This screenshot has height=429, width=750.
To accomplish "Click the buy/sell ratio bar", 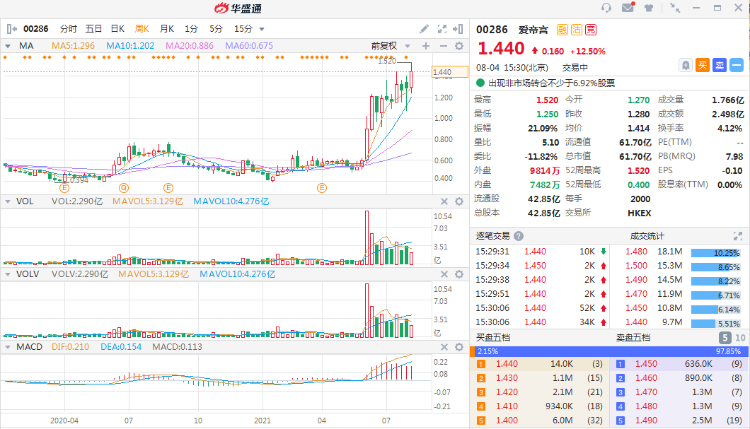I will pyautogui.click(x=610, y=351).
